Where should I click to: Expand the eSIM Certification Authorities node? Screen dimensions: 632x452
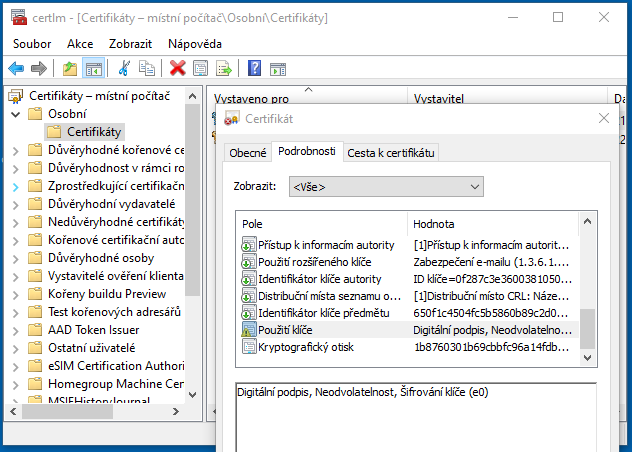point(15,367)
